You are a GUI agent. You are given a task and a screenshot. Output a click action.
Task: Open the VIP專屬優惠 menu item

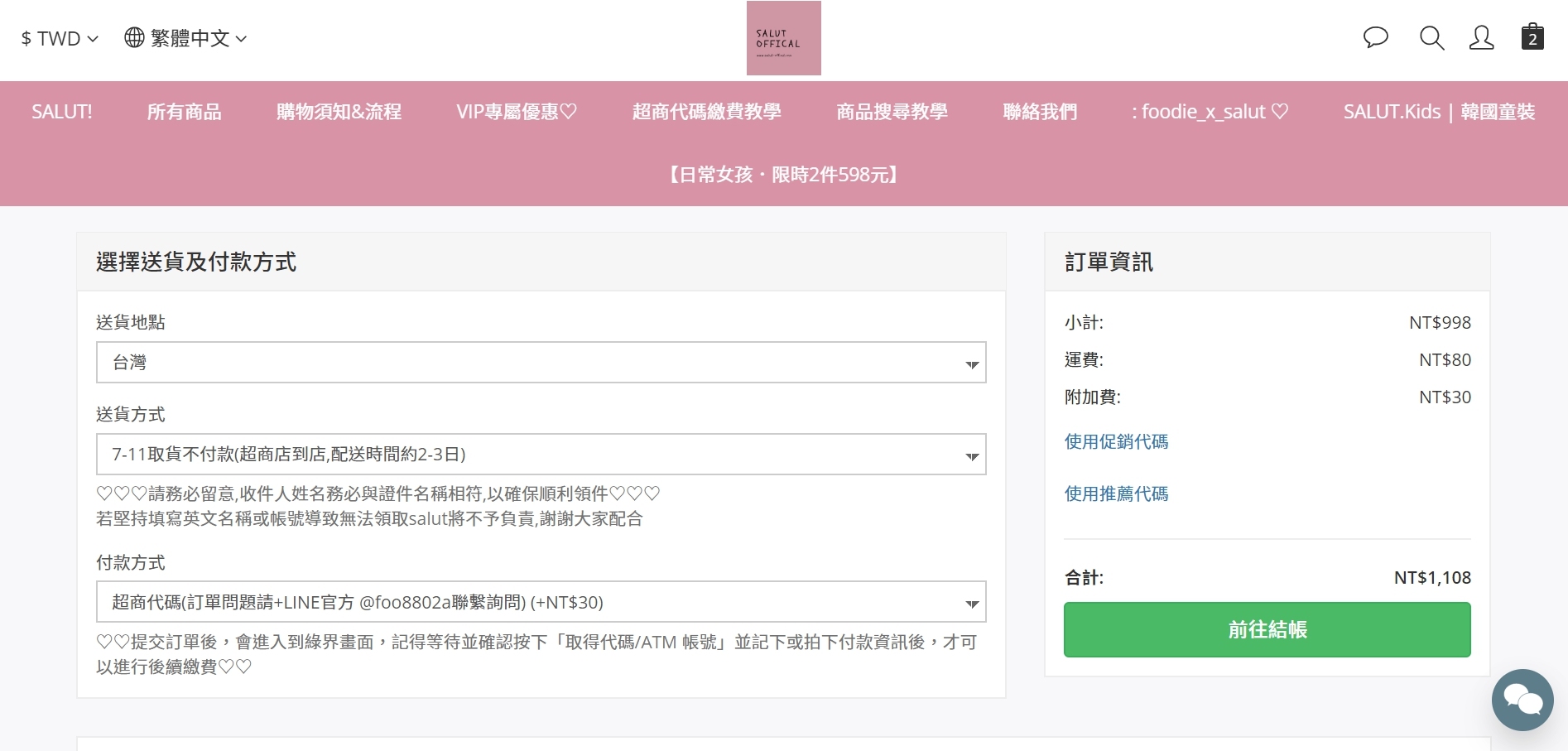point(517,112)
